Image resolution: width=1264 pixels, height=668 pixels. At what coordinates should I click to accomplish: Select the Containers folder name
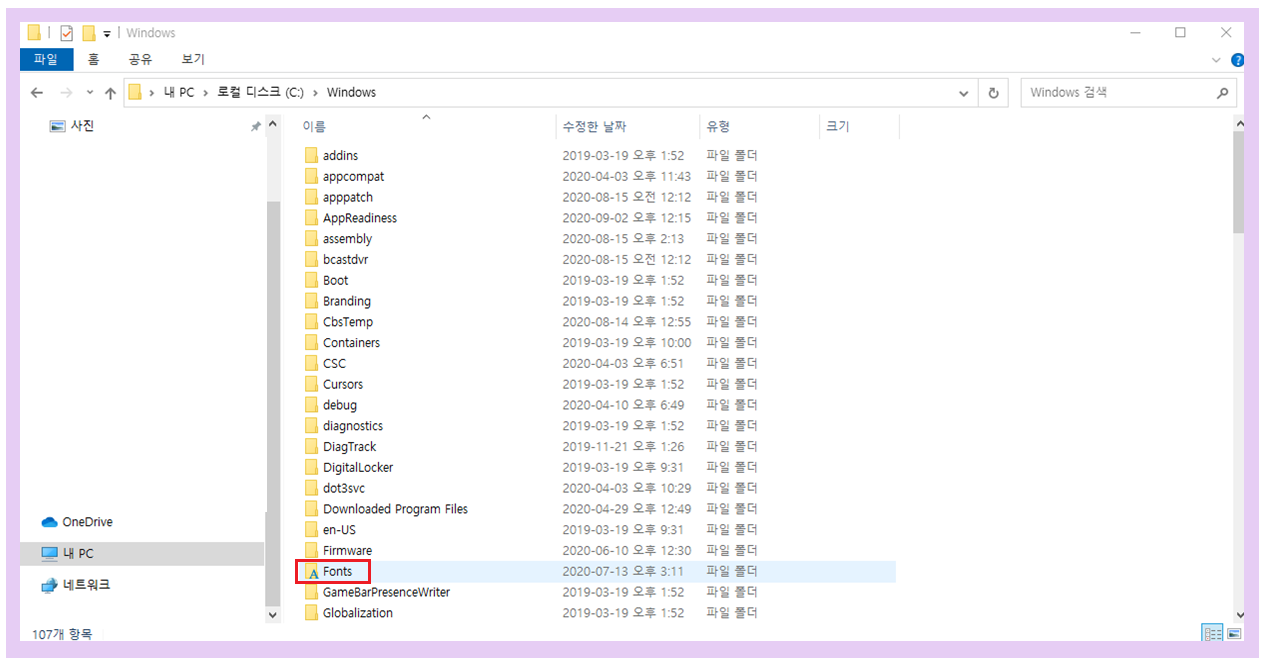(351, 343)
